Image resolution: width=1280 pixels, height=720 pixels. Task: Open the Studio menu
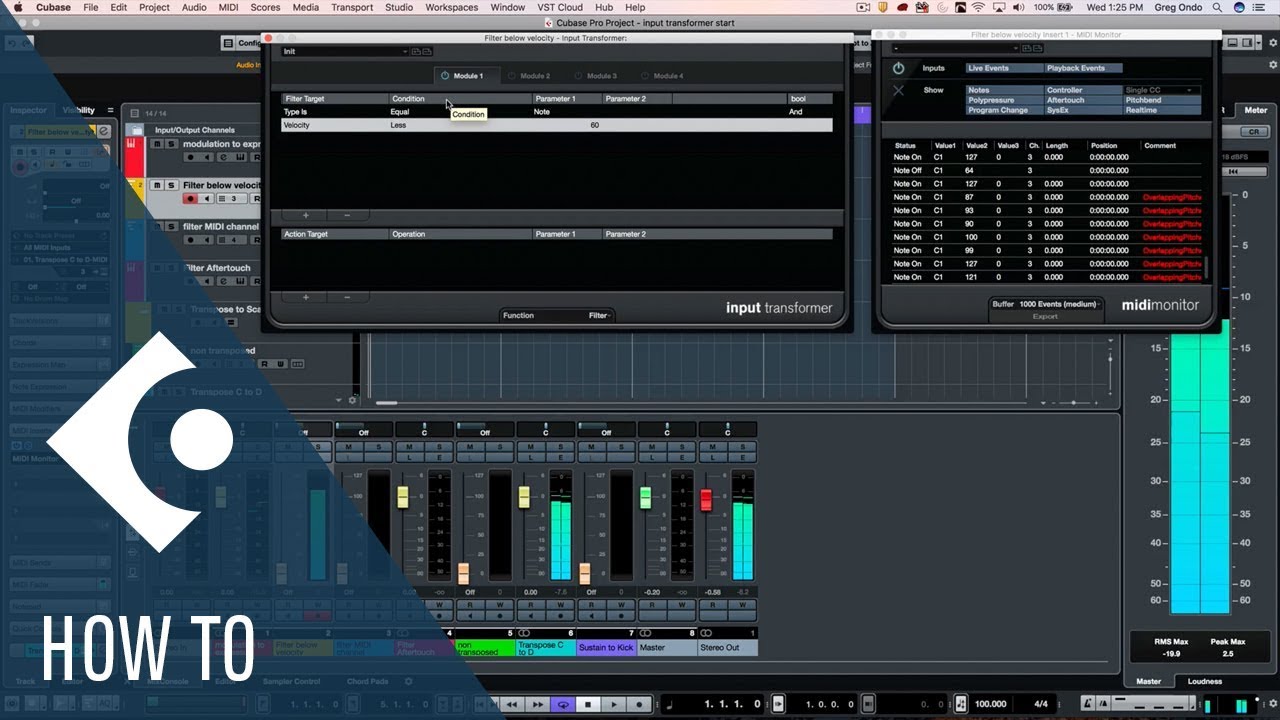pos(399,7)
